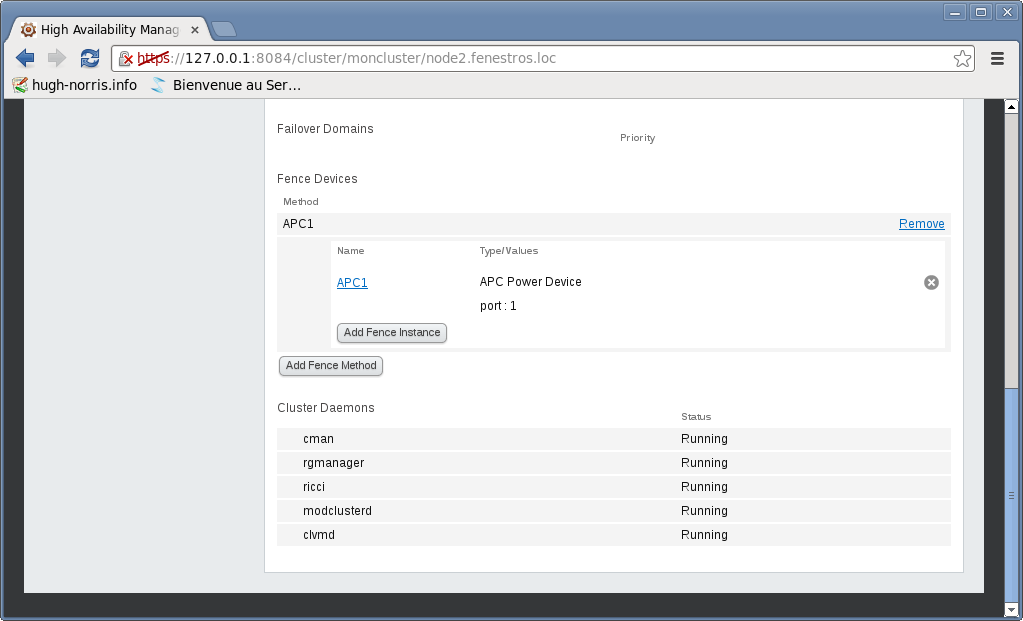Viewport: 1023px width, 621px height.
Task: Open the Bienvenue au Ser... bookmark
Action: pos(226,85)
